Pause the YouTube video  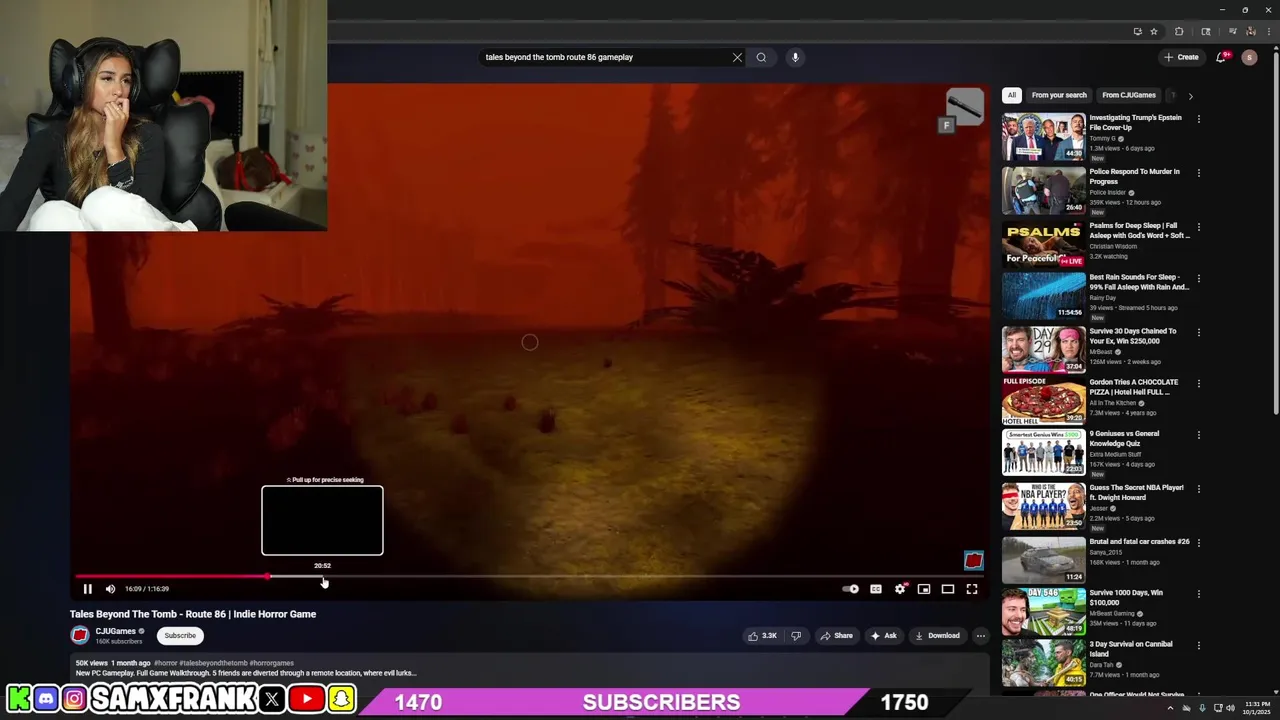coord(87,589)
